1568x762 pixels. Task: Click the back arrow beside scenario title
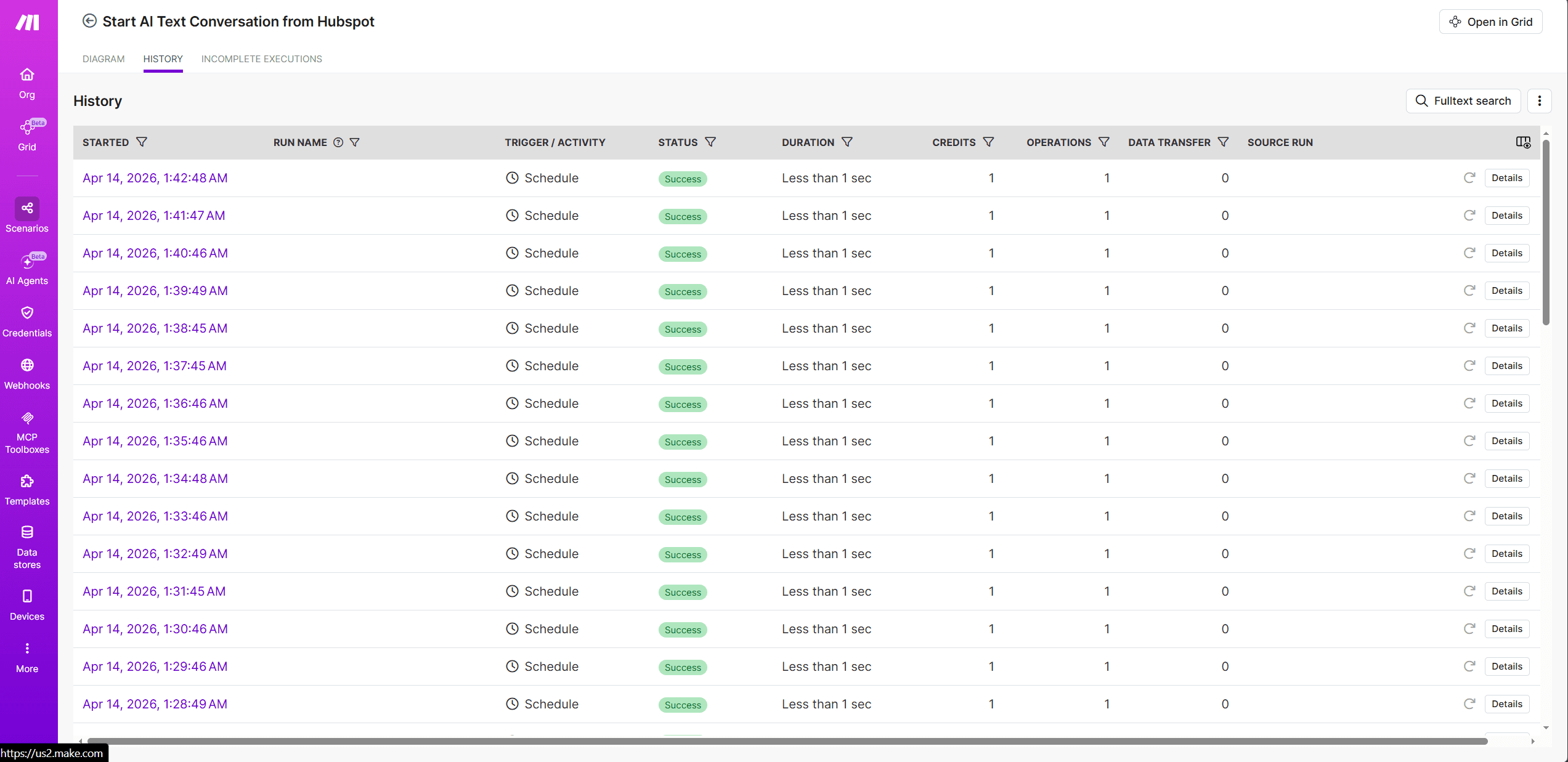tap(89, 21)
